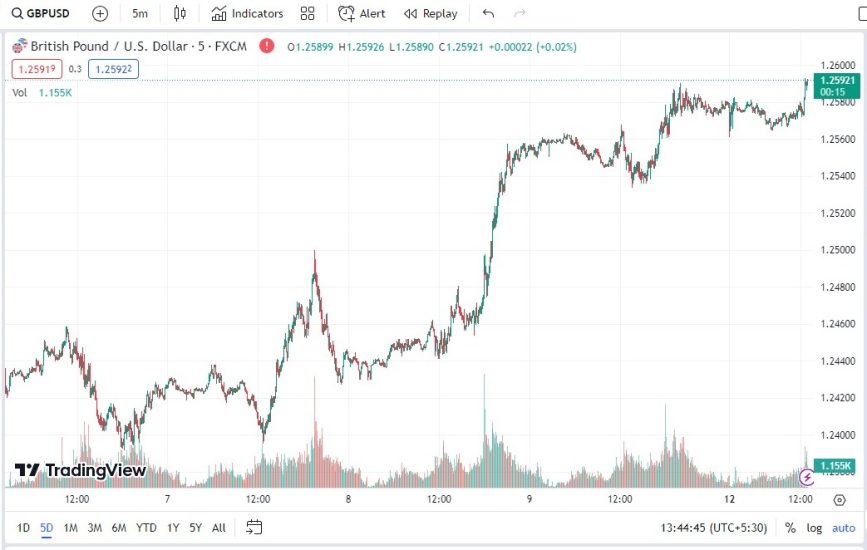This screenshot has width=867, height=550.
Task: Toggle auto scale for price axis
Action: click(844, 528)
